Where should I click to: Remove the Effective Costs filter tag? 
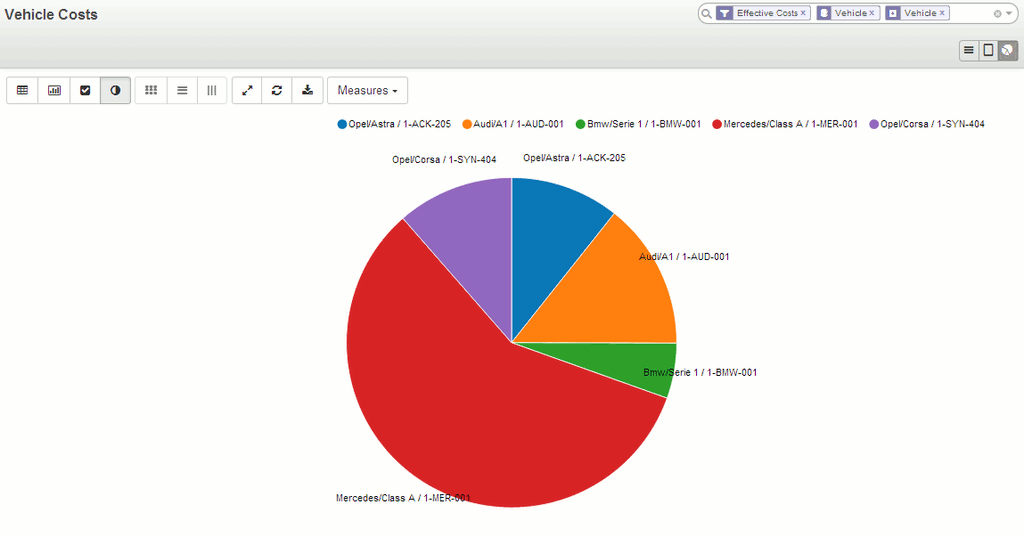(803, 14)
